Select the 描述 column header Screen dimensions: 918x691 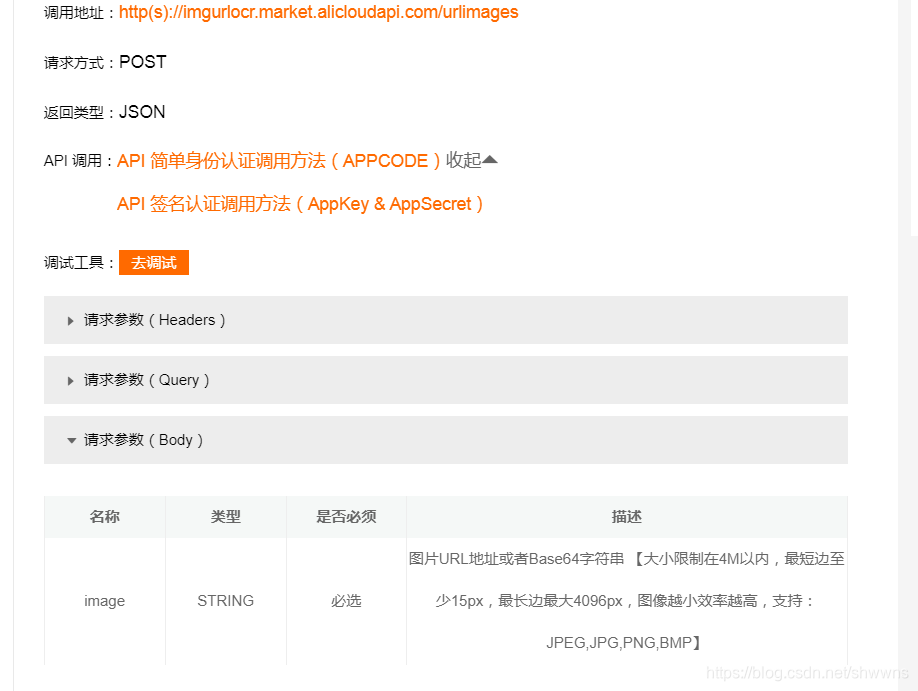627,516
